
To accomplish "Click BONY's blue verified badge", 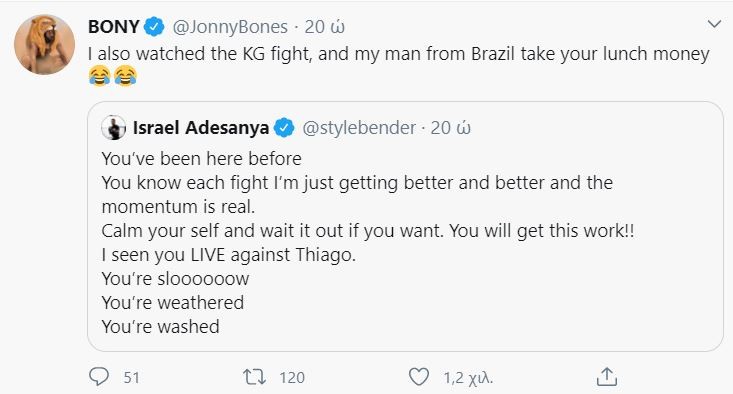I will pyautogui.click(x=154, y=27).
